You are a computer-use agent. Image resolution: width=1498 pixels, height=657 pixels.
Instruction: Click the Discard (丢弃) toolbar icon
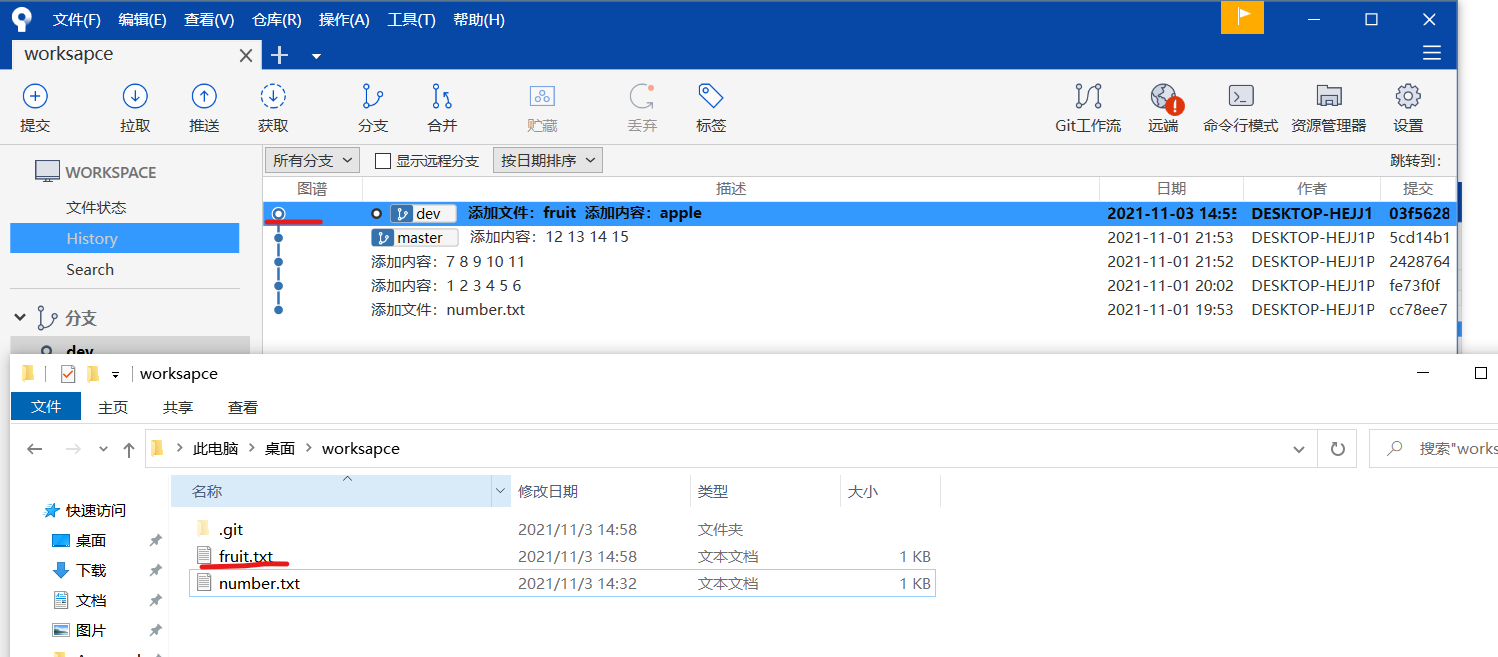point(642,96)
